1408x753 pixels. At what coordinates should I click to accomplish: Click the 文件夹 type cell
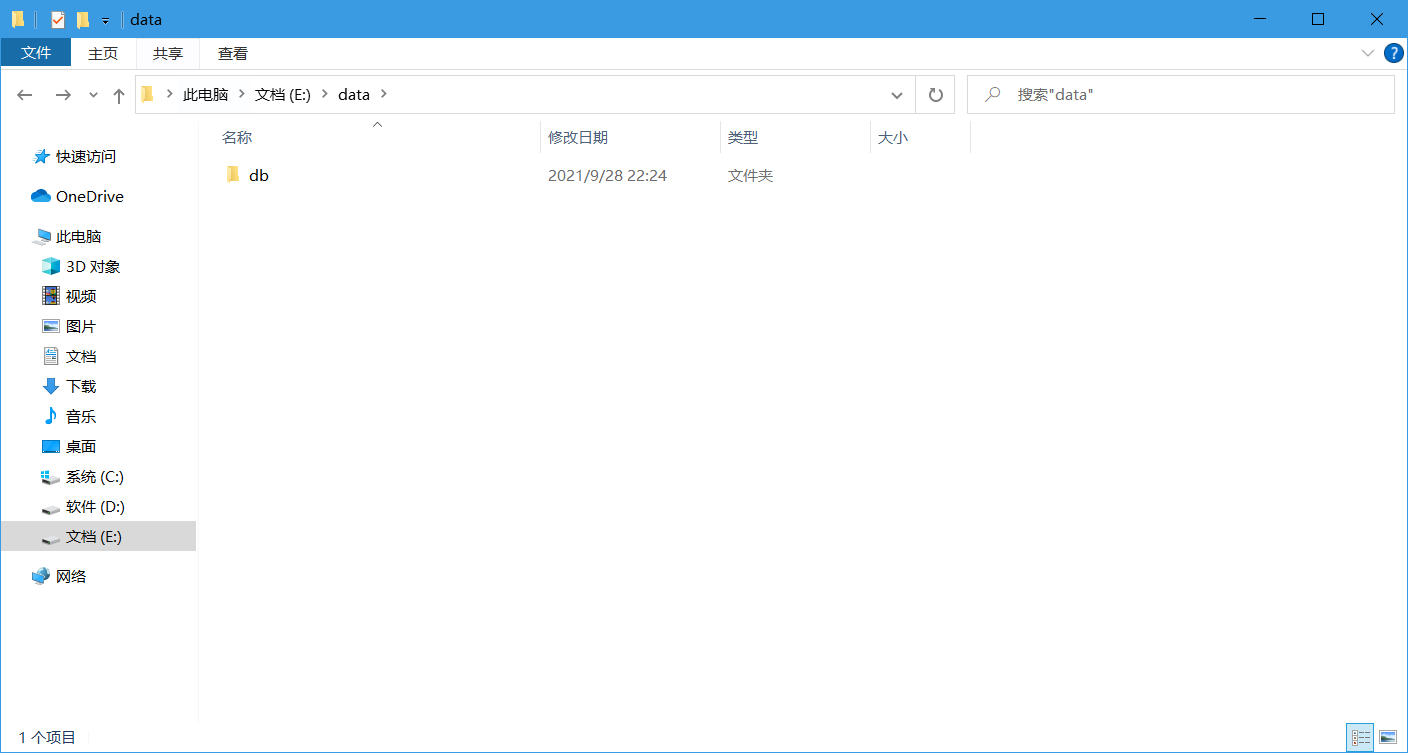pyautogui.click(x=750, y=175)
